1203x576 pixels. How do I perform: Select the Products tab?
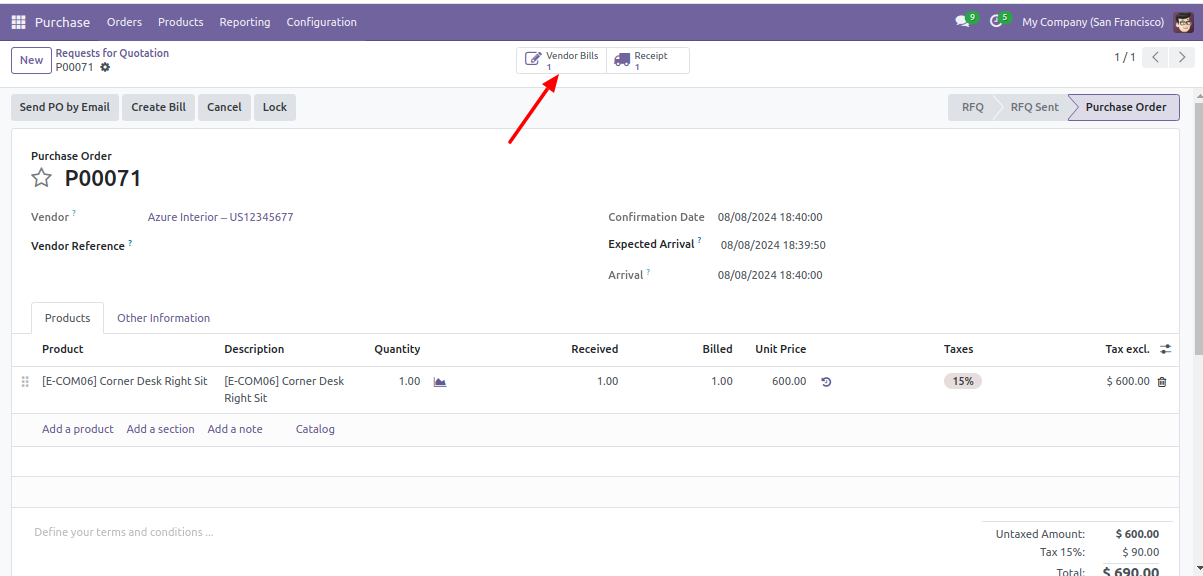pyautogui.click(x=67, y=318)
